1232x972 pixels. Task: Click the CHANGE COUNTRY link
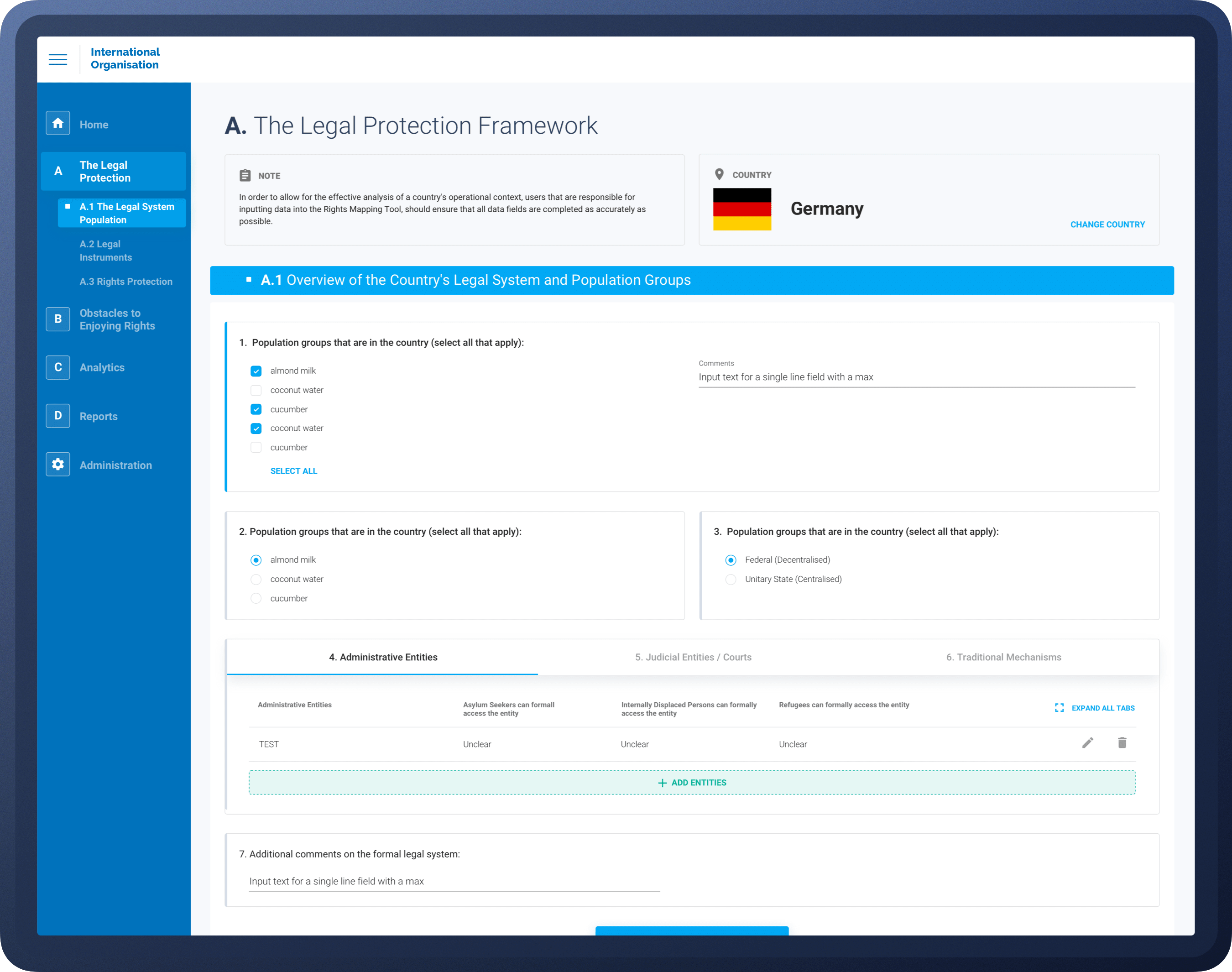[x=1107, y=224]
